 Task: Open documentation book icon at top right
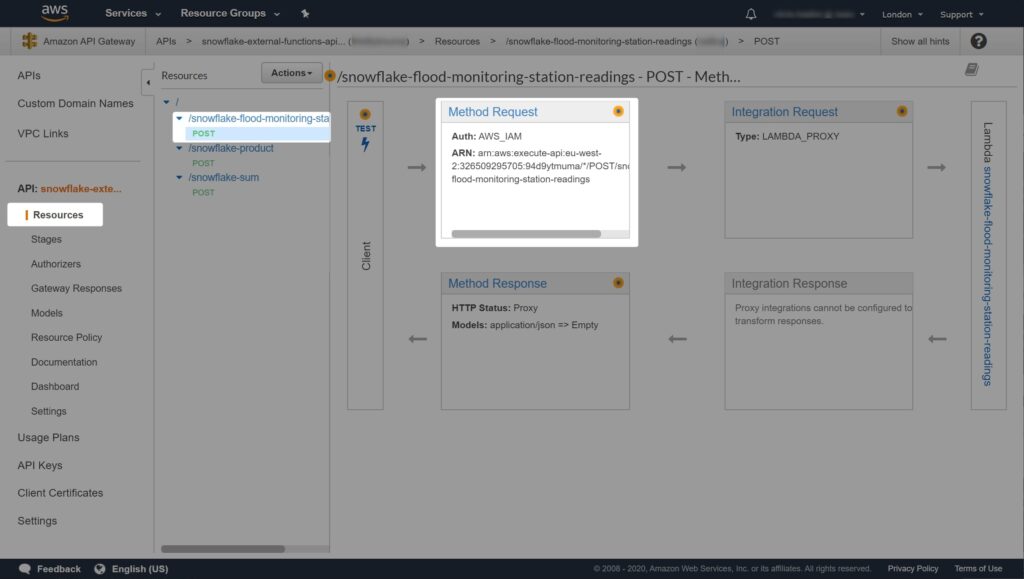[971, 70]
